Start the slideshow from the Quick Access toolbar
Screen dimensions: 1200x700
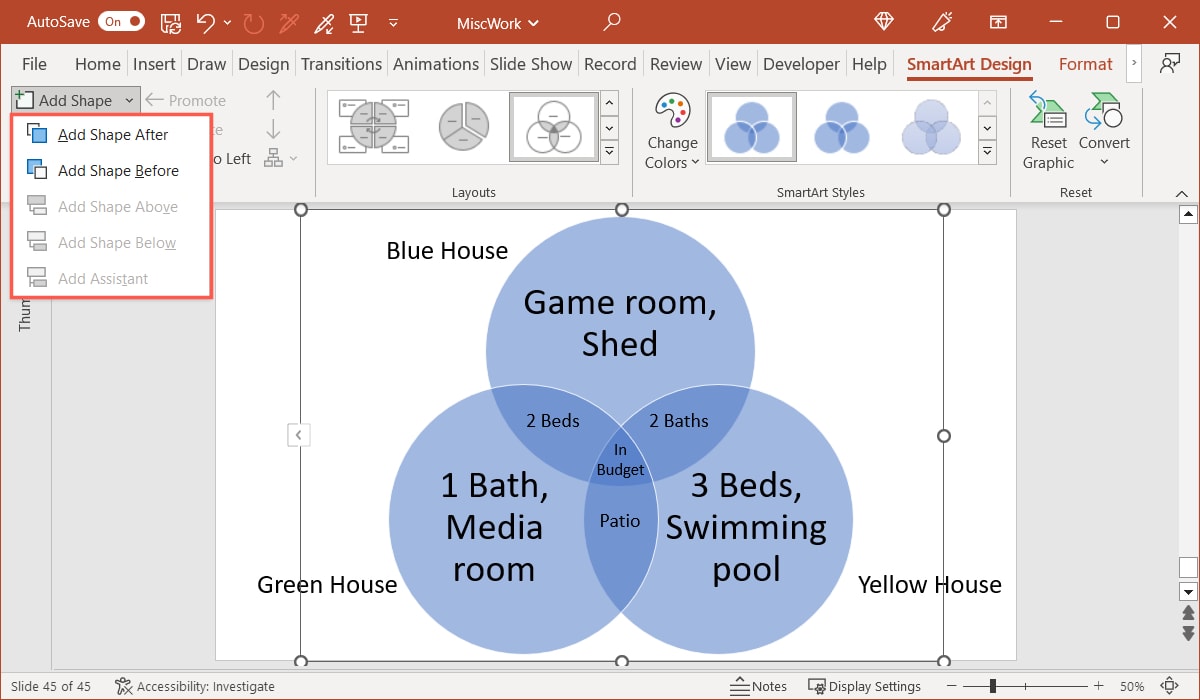tap(358, 21)
